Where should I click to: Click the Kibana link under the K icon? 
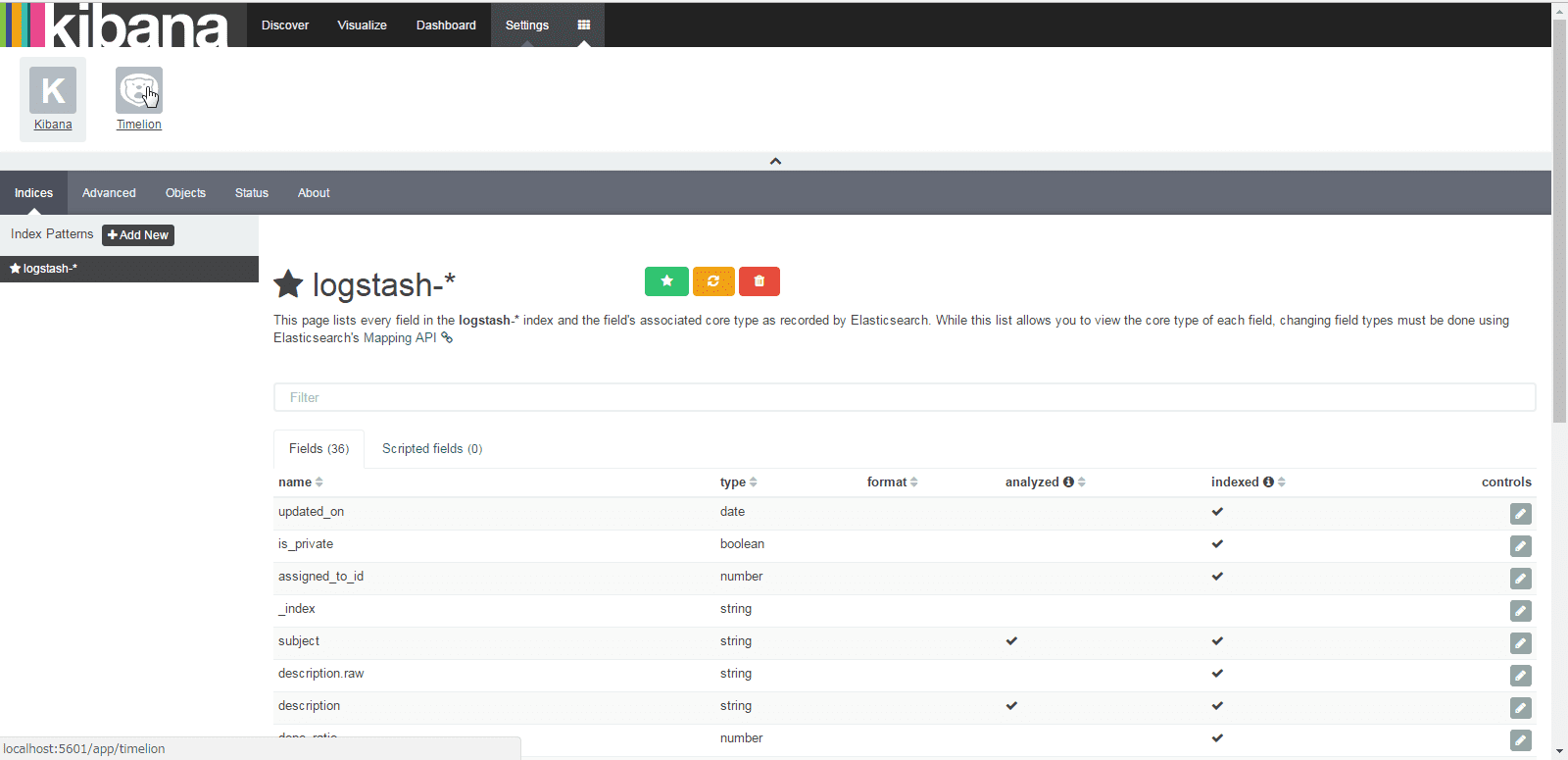53,125
